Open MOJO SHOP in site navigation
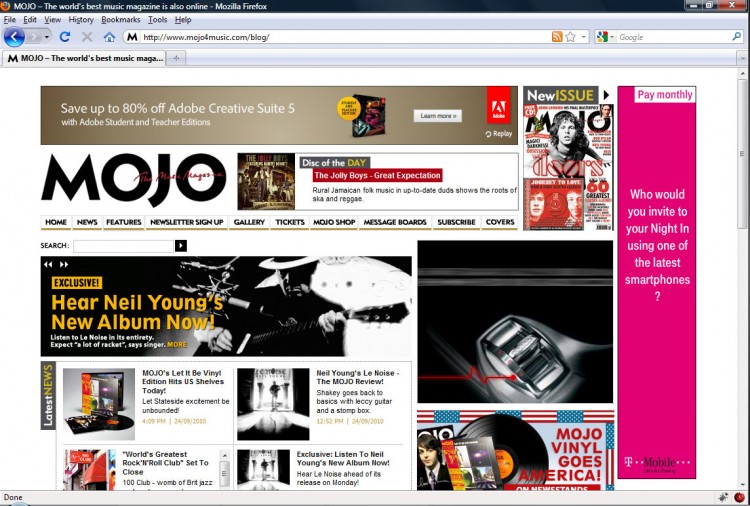 [334, 222]
